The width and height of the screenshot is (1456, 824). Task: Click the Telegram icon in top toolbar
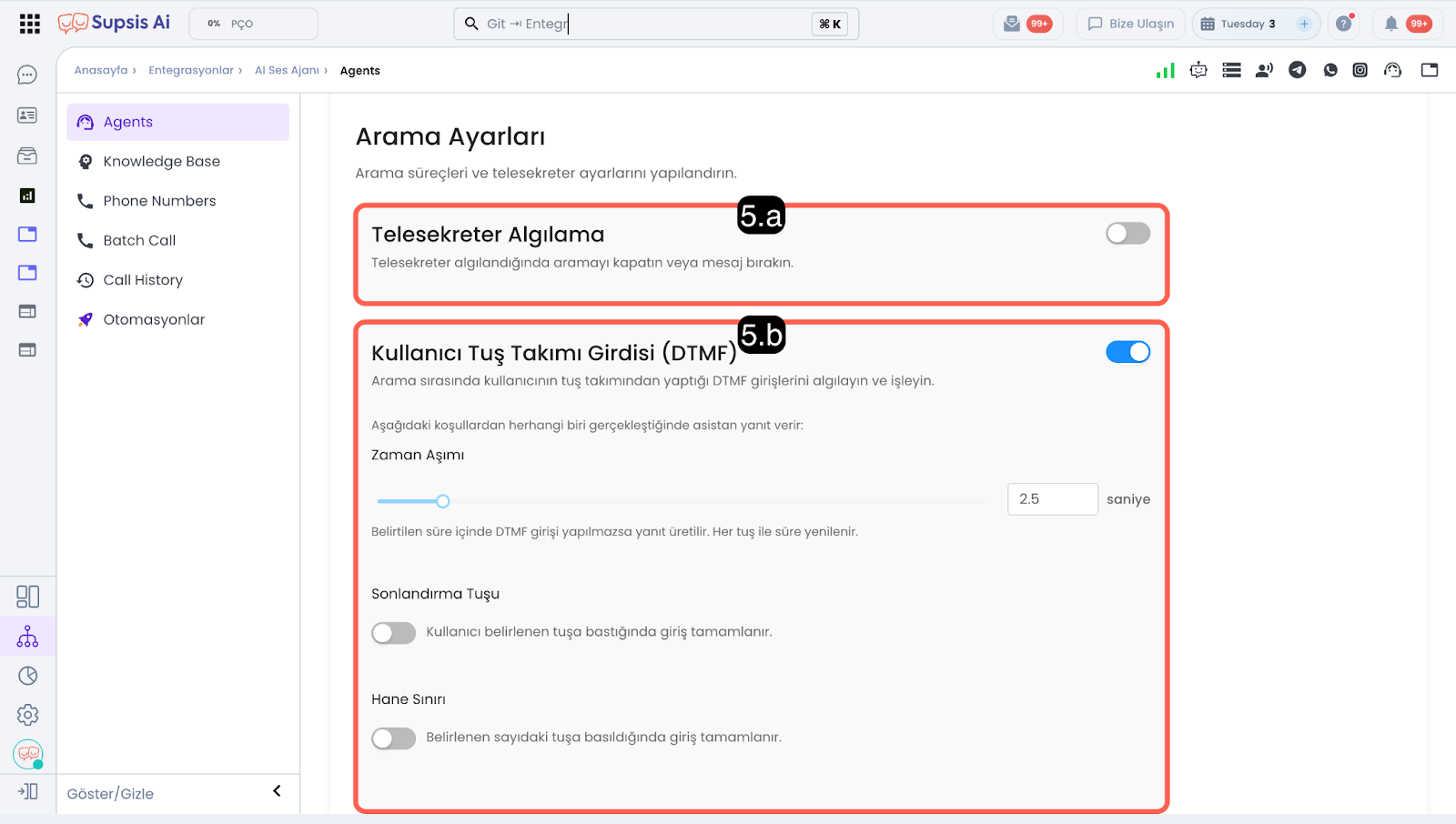click(x=1297, y=70)
